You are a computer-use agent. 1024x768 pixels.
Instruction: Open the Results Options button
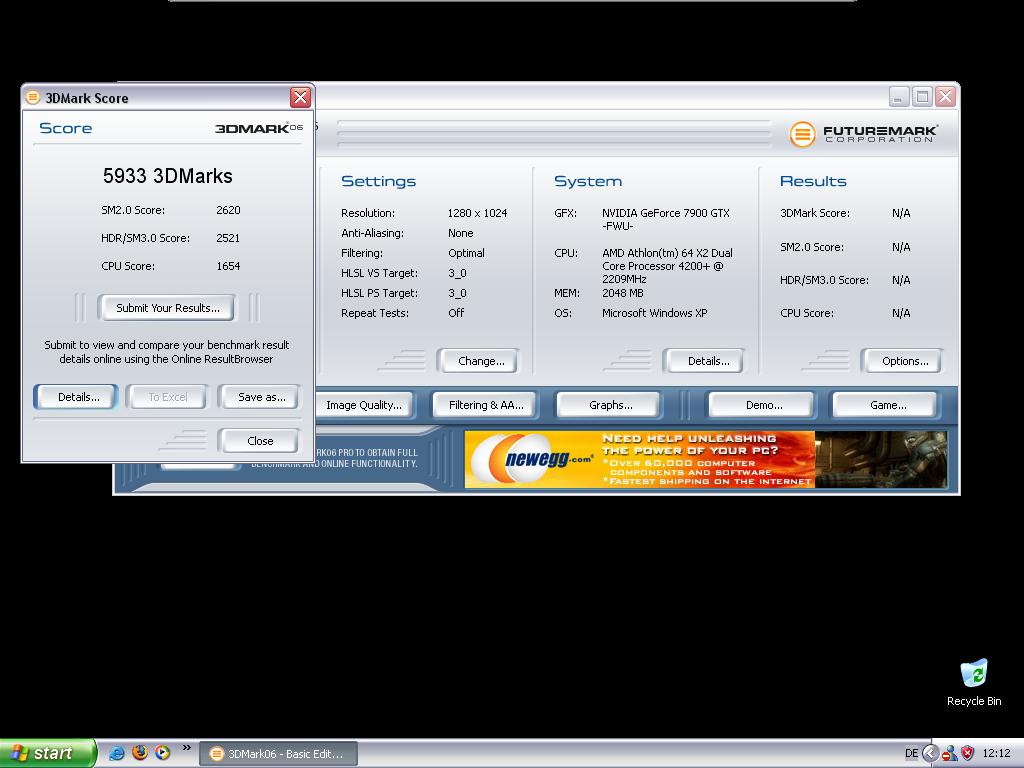click(x=902, y=360)
